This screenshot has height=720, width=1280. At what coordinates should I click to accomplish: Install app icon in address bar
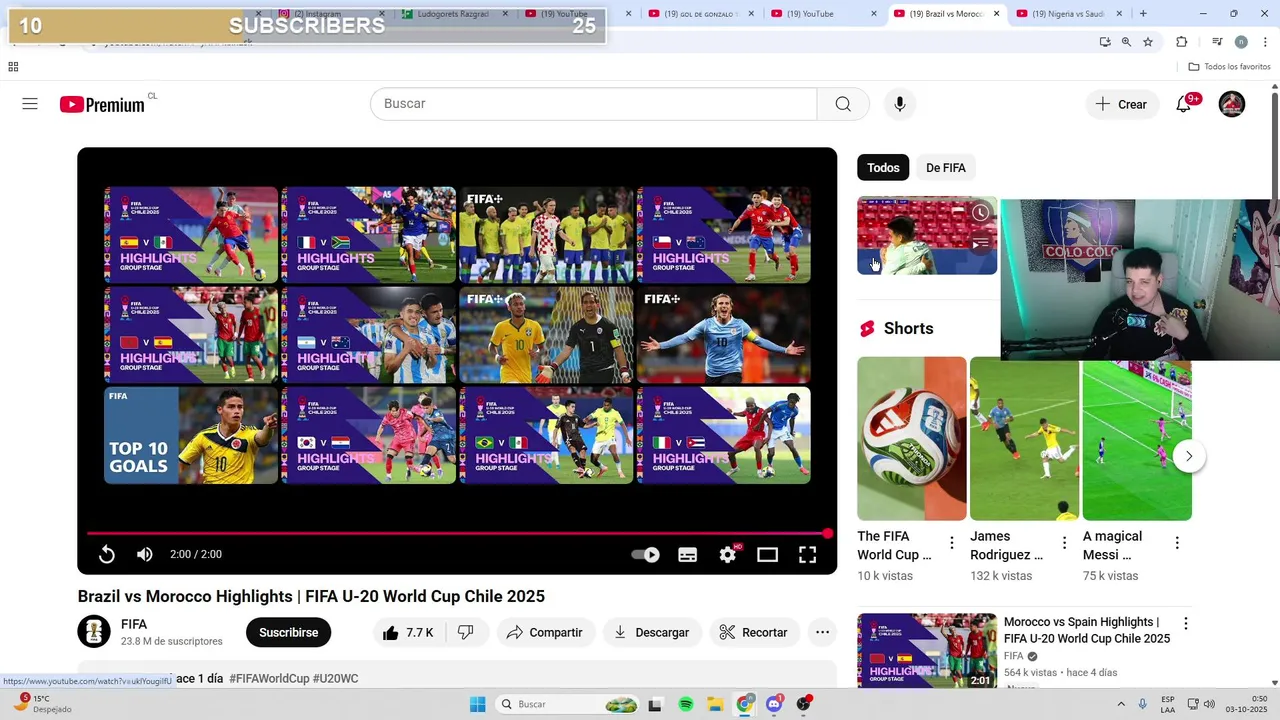(1105, 42)
